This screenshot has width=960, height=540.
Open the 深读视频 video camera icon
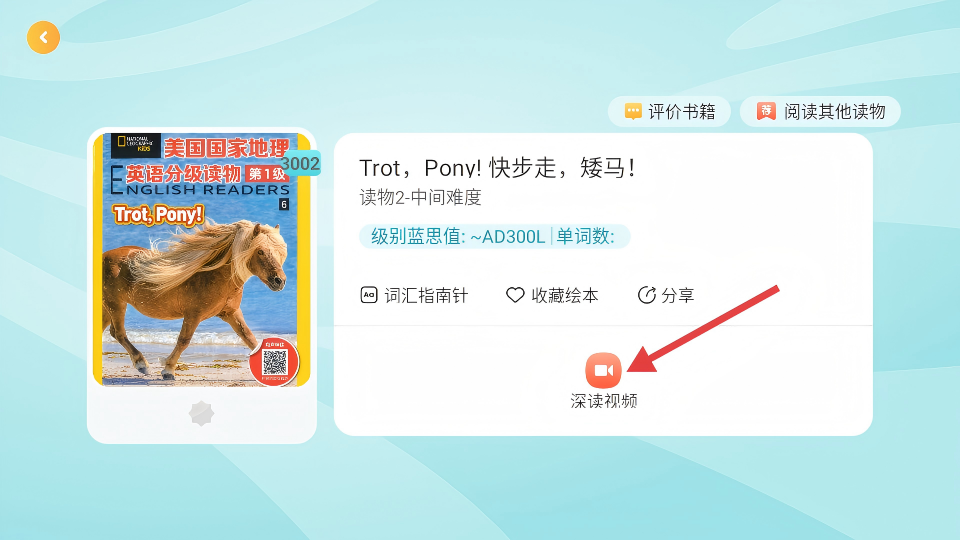(x=603, y=370)
